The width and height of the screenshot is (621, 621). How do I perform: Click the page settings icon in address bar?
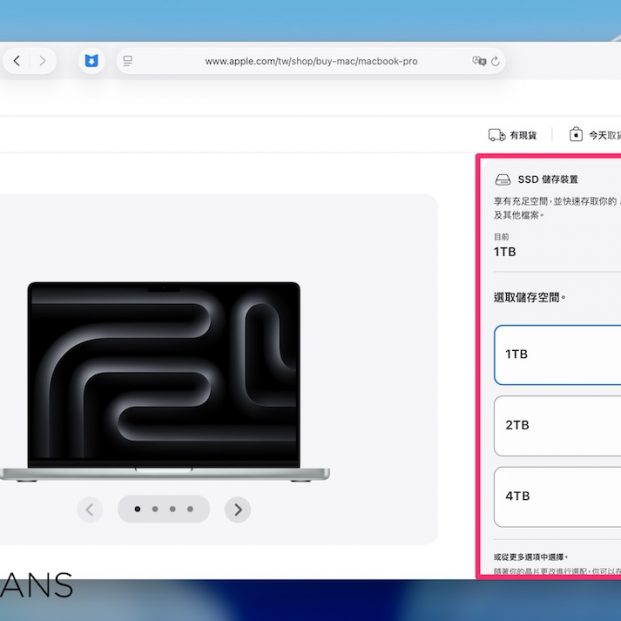128,61
